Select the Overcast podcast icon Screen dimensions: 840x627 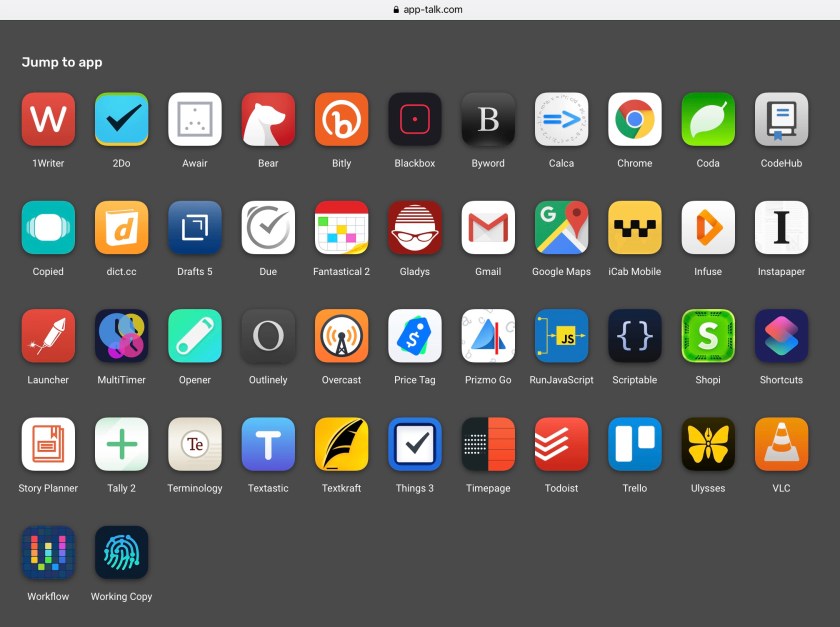341,336
